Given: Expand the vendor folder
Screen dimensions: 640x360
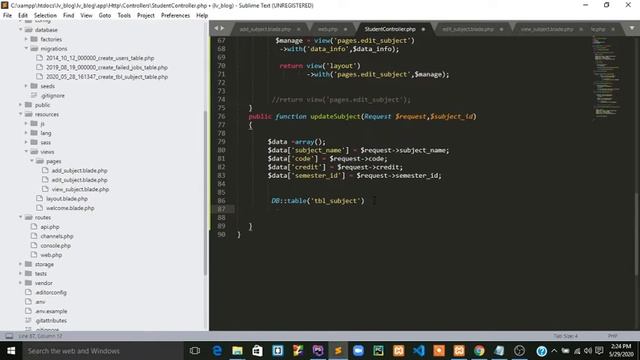Looking at the screenshot, I should coord(20,283).
